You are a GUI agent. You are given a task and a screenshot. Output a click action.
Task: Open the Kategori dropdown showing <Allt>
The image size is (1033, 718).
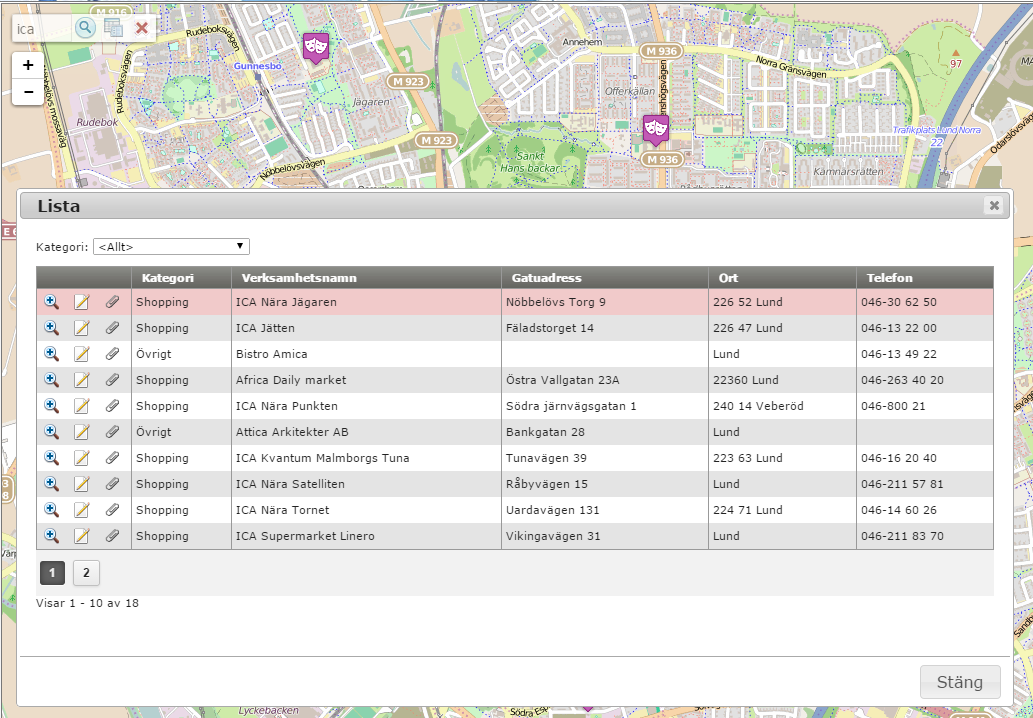click(x=171, y=247)
